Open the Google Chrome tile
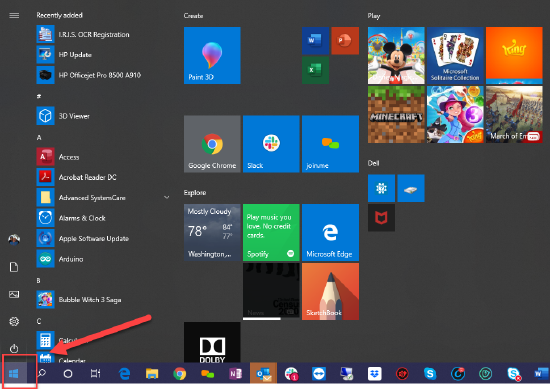The width and height of the screenshot is (550, 389). [212, 144]
